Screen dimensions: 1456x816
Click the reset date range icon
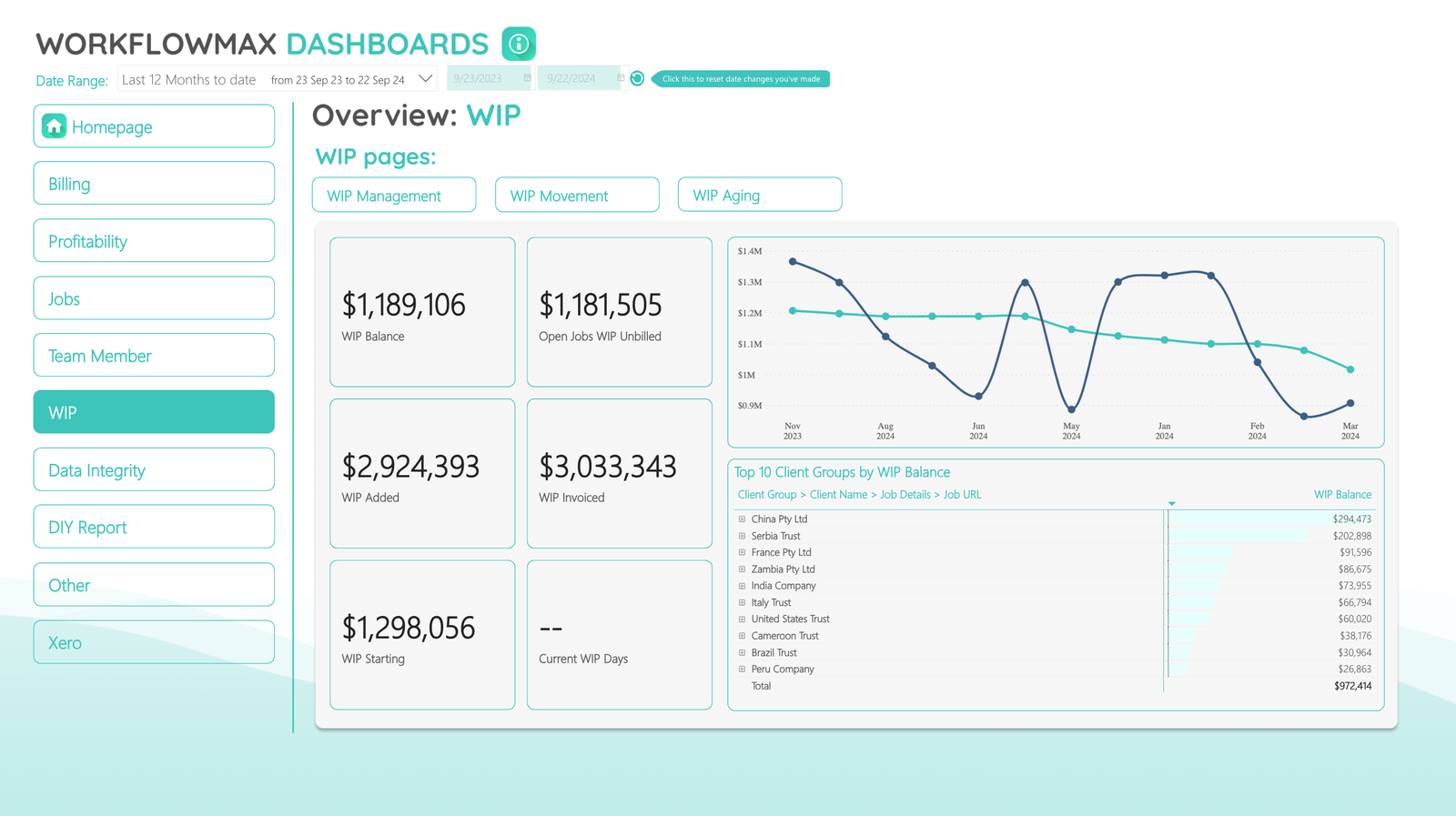(x=637, y=78)
